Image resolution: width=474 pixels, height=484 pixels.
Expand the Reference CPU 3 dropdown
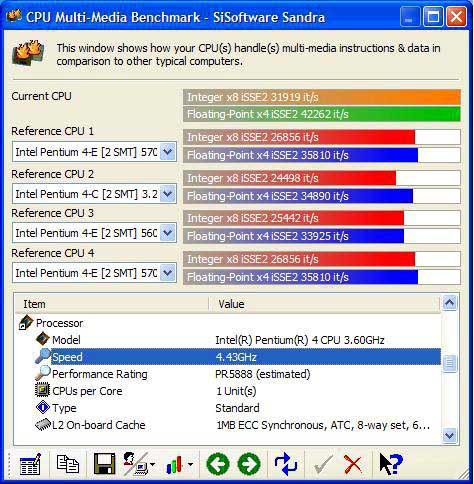[x=168, y=233]
